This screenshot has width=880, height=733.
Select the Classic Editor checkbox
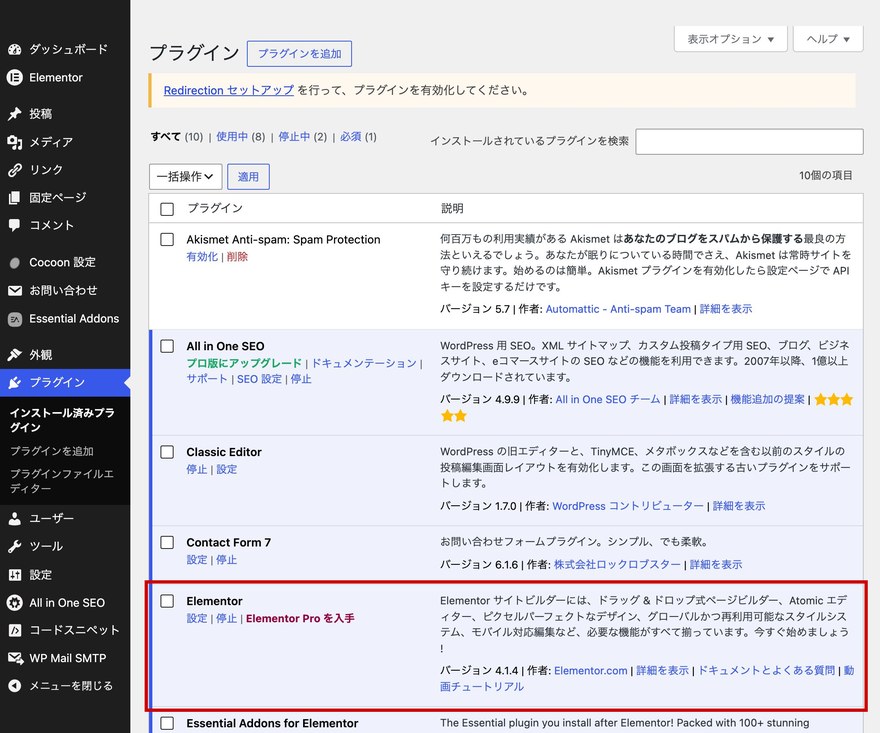pos(167,452)
